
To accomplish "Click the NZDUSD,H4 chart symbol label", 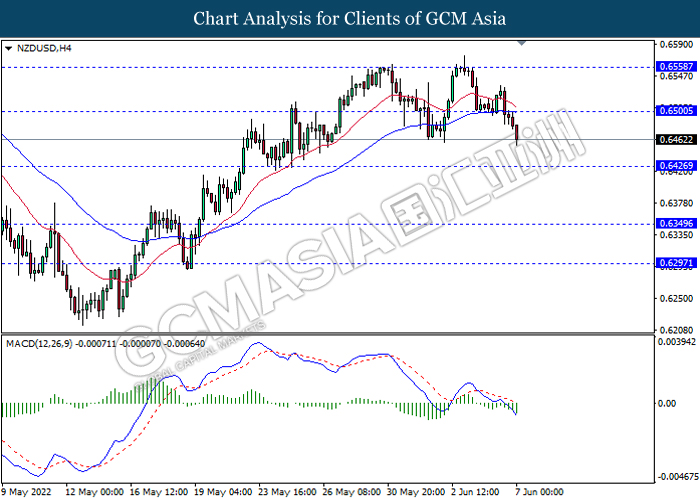I will pos(44,48).
